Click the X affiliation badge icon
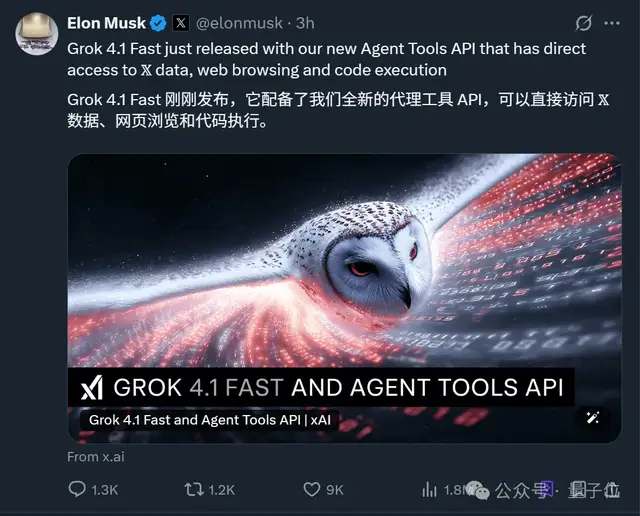Image resolution: width=640 pixels, height=516 pixels. 181,23
